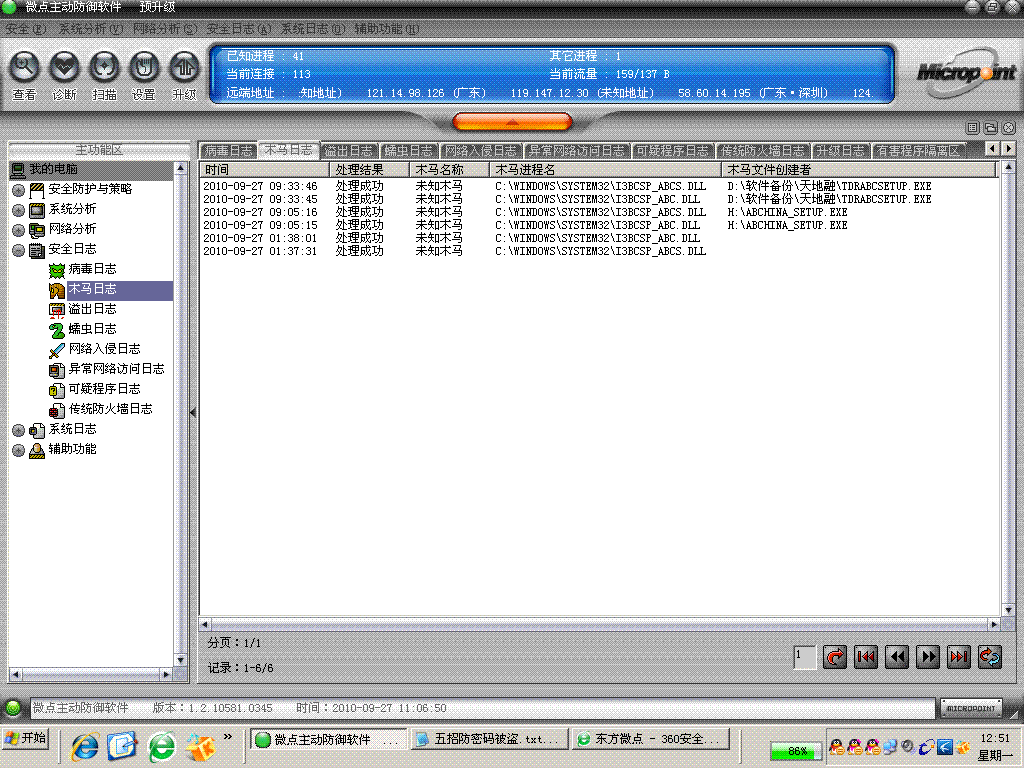This screenshot has width=1024, height=768.
Task: Jump to the first page of records
Action: click(866, 657)
